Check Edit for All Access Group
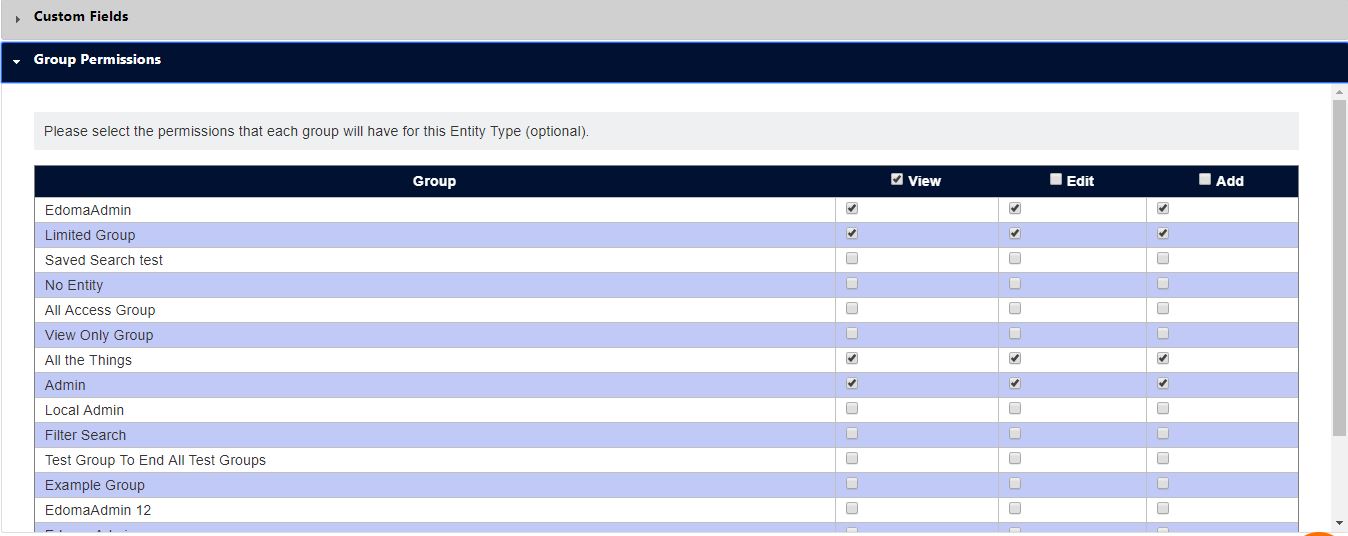This screenshot has width=1348, height=536. 1015,309
